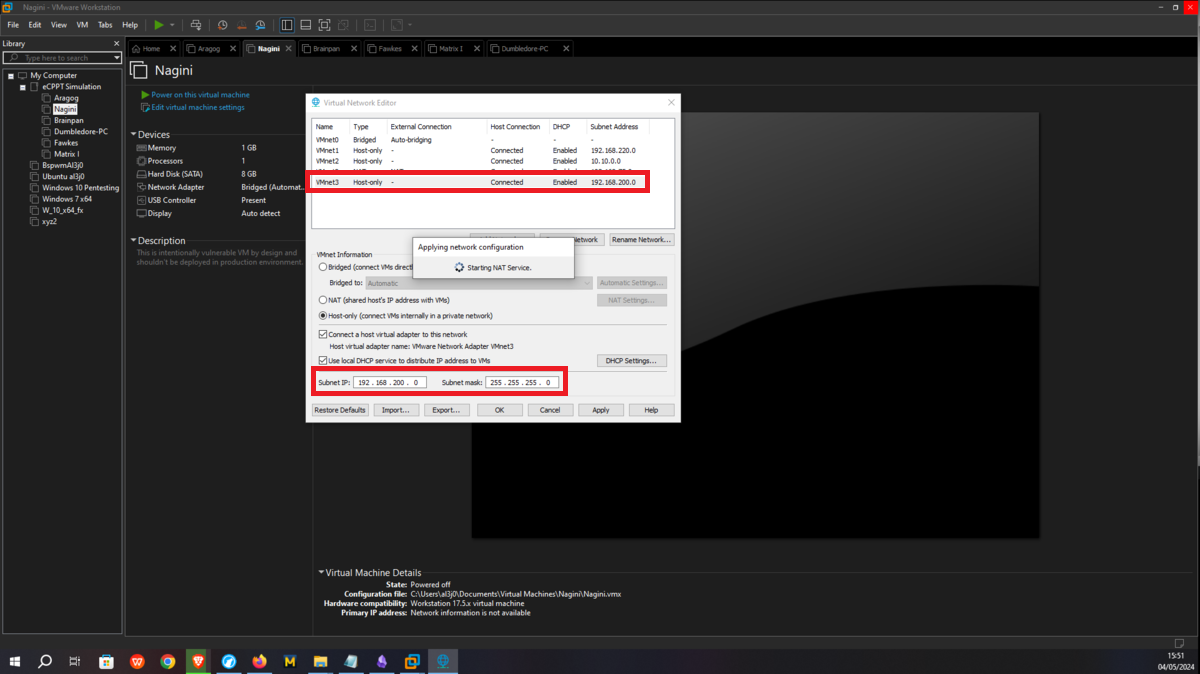Click Revert to snapshot toolbar icon

click(x=241, y=24)
